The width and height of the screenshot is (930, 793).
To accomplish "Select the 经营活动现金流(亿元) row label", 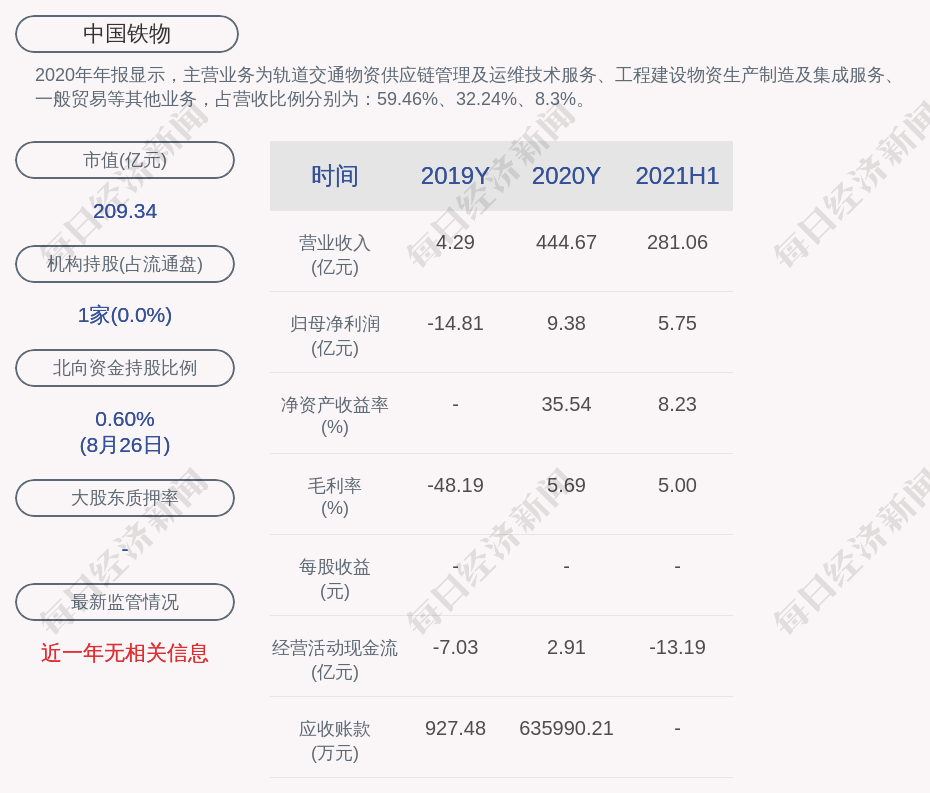I will coord(335,660).
